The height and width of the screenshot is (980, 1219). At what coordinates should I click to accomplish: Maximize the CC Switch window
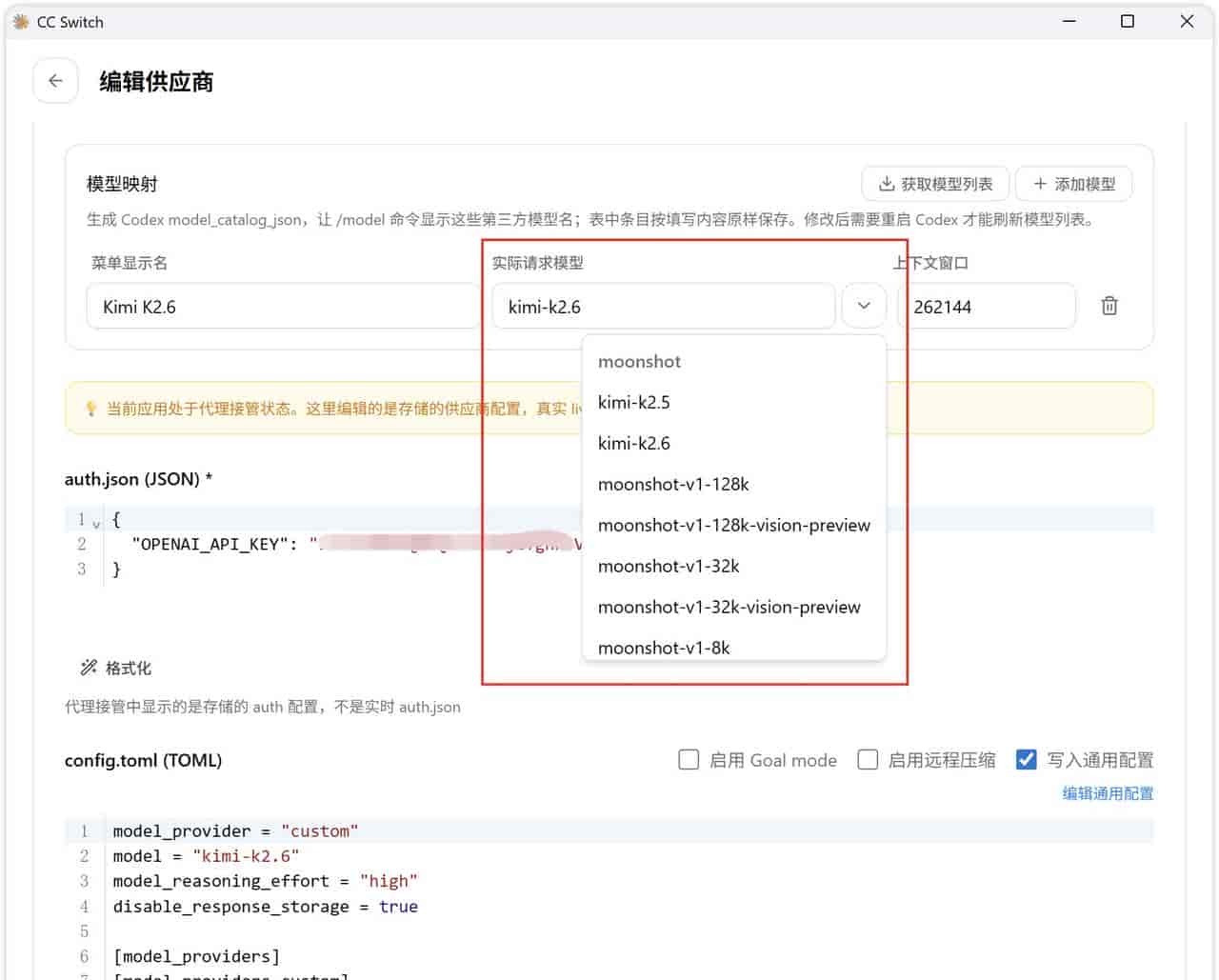(x=1128, y=21)
